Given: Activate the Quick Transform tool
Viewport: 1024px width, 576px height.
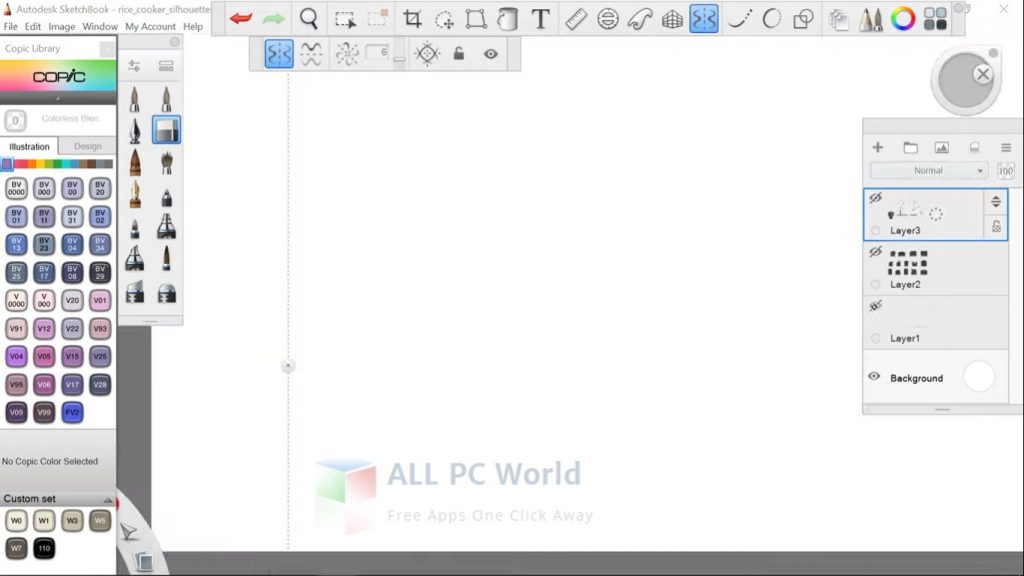Looking at the screenshot, I should tap(444, 20).
